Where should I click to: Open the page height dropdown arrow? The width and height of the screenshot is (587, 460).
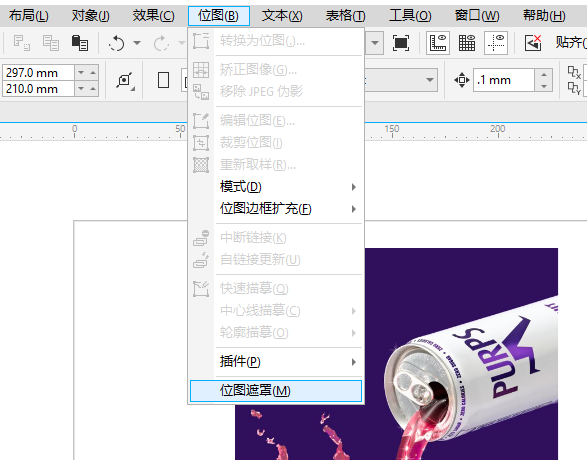click(x=81, y=89)
